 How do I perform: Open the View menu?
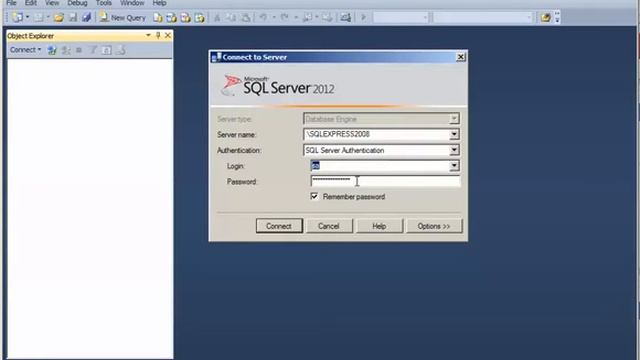(52, 3)
